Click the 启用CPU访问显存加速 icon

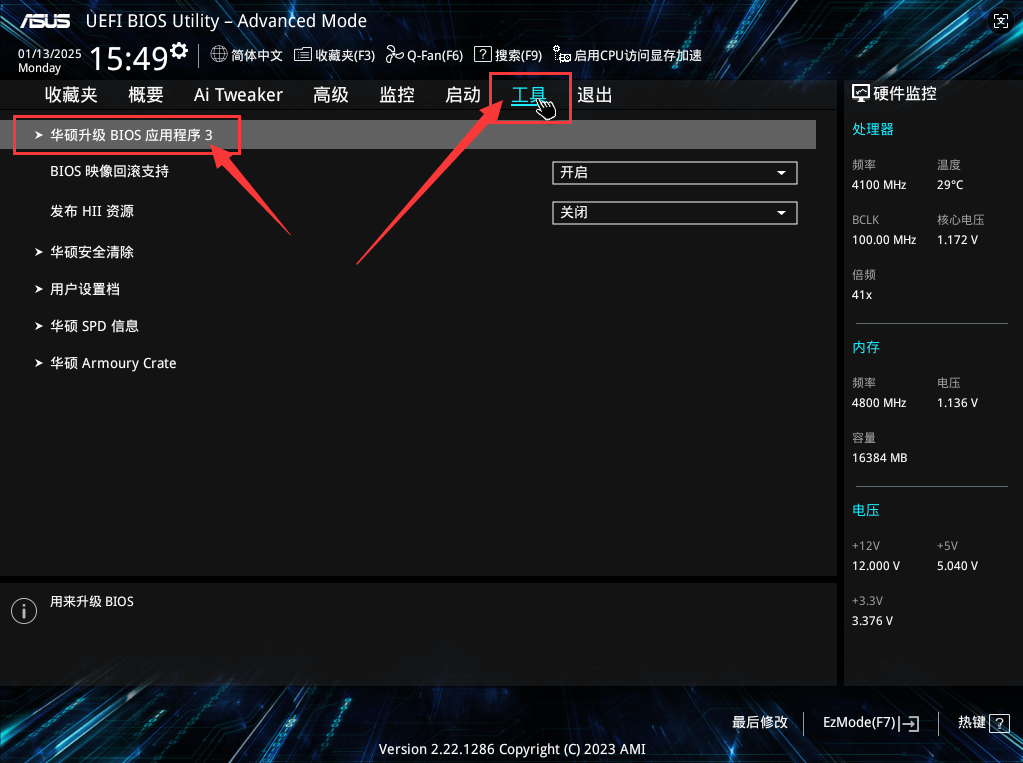(562, 55)
